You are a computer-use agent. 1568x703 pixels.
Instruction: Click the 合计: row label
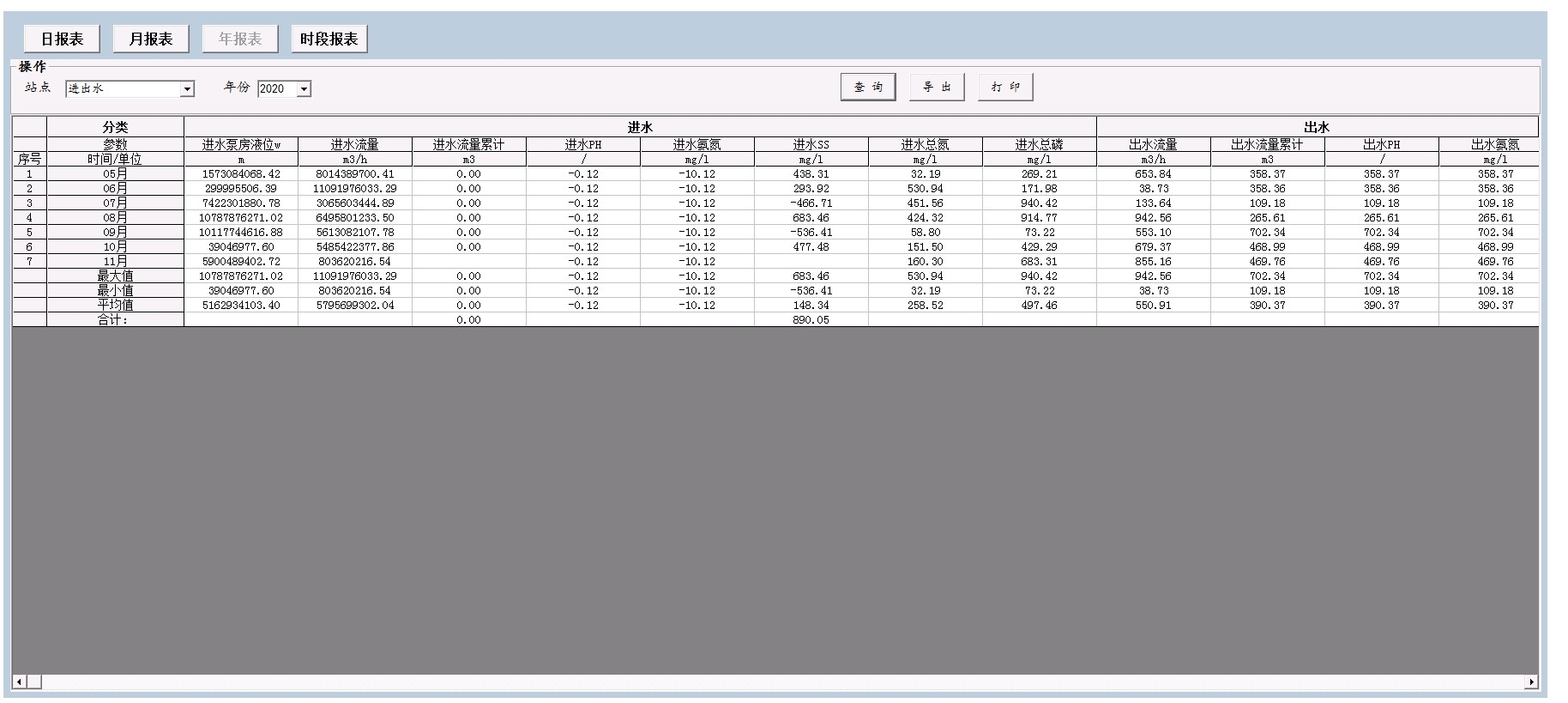point(115,319)
